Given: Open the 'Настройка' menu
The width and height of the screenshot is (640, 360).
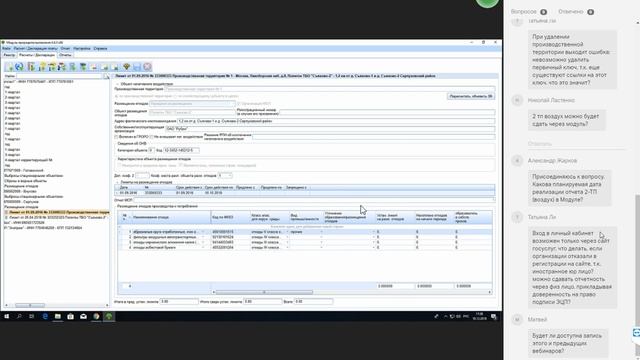Looking at the screenshot, I should coord(82,49).
